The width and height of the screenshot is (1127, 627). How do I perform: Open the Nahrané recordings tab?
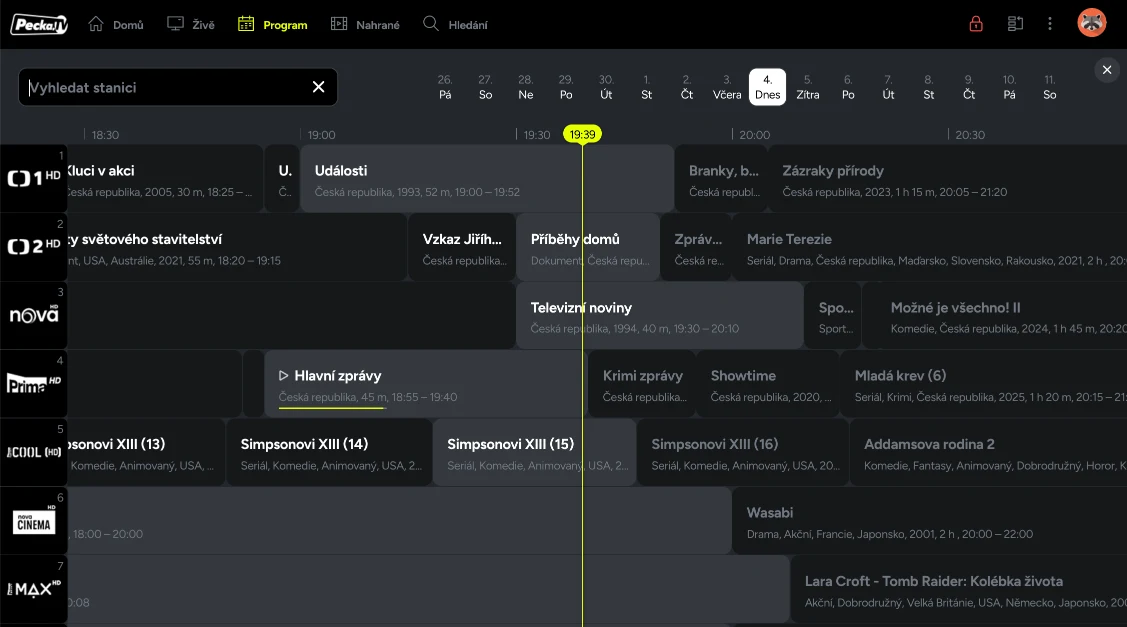[x=365, y=24]
